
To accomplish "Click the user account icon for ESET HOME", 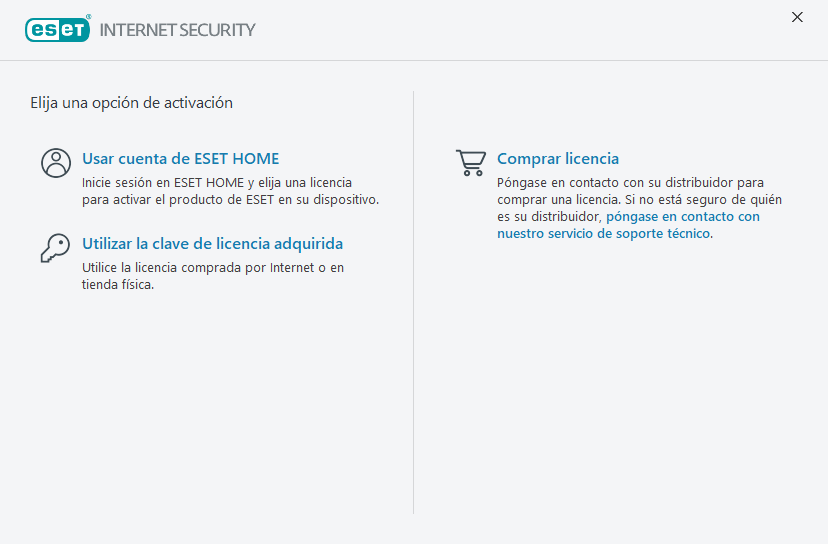I will coord(56,163).
